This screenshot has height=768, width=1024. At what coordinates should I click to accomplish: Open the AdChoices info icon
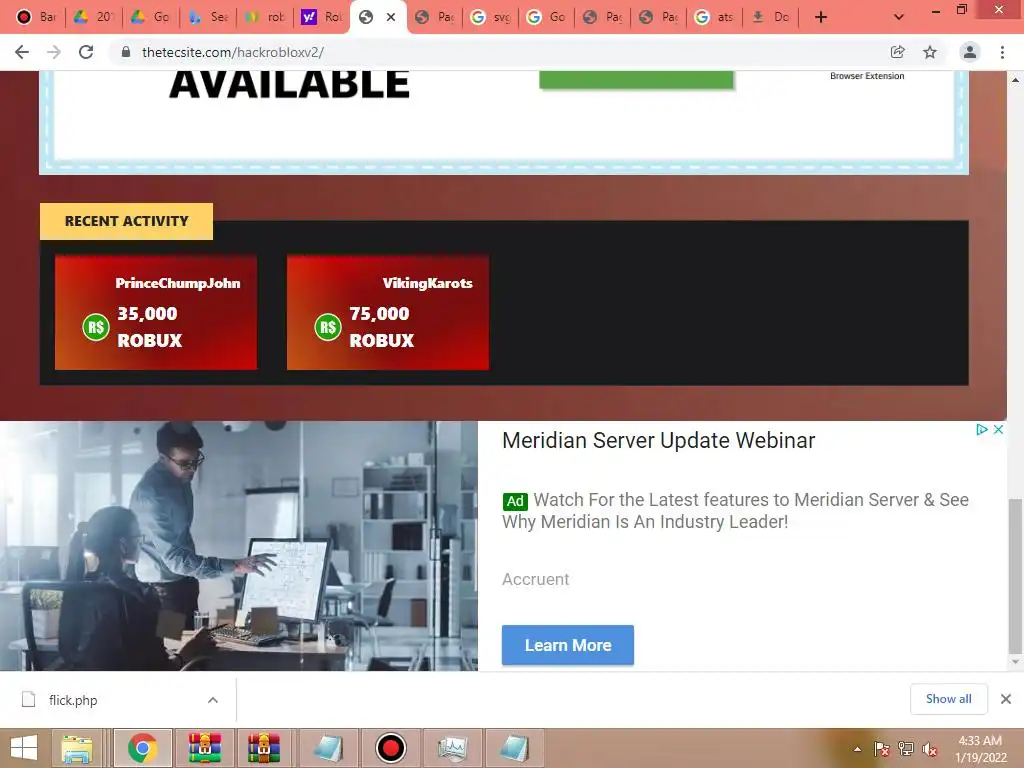pos(981,430)
